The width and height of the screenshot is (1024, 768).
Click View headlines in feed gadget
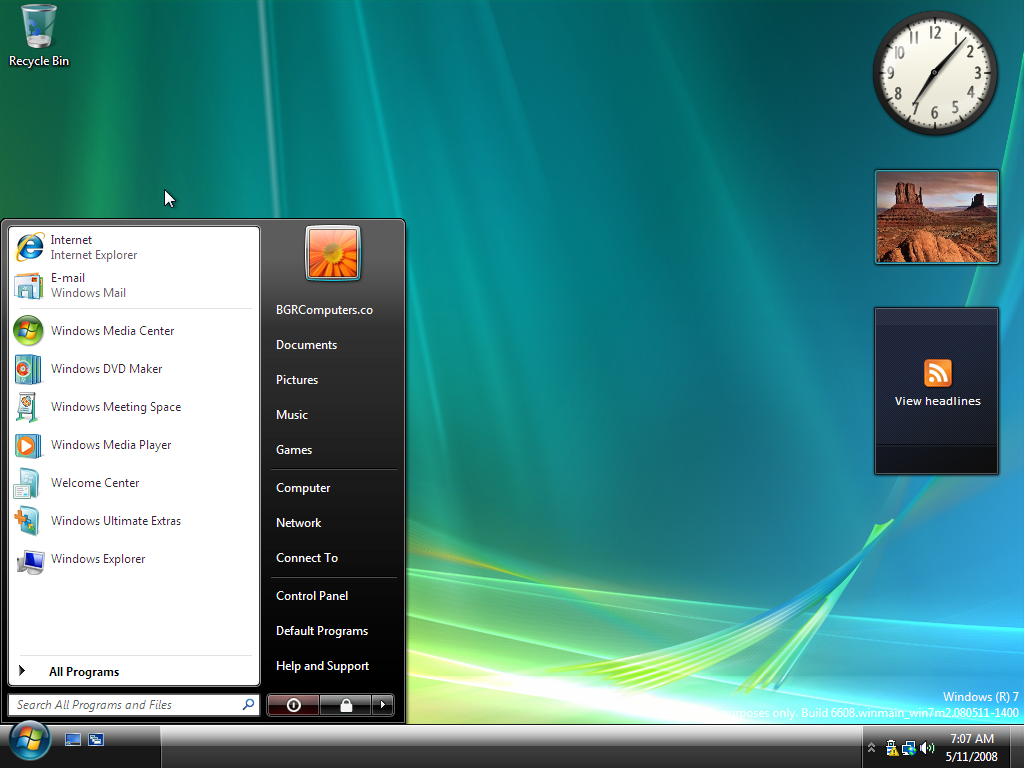pyautogui.click(x=937, y=401)
